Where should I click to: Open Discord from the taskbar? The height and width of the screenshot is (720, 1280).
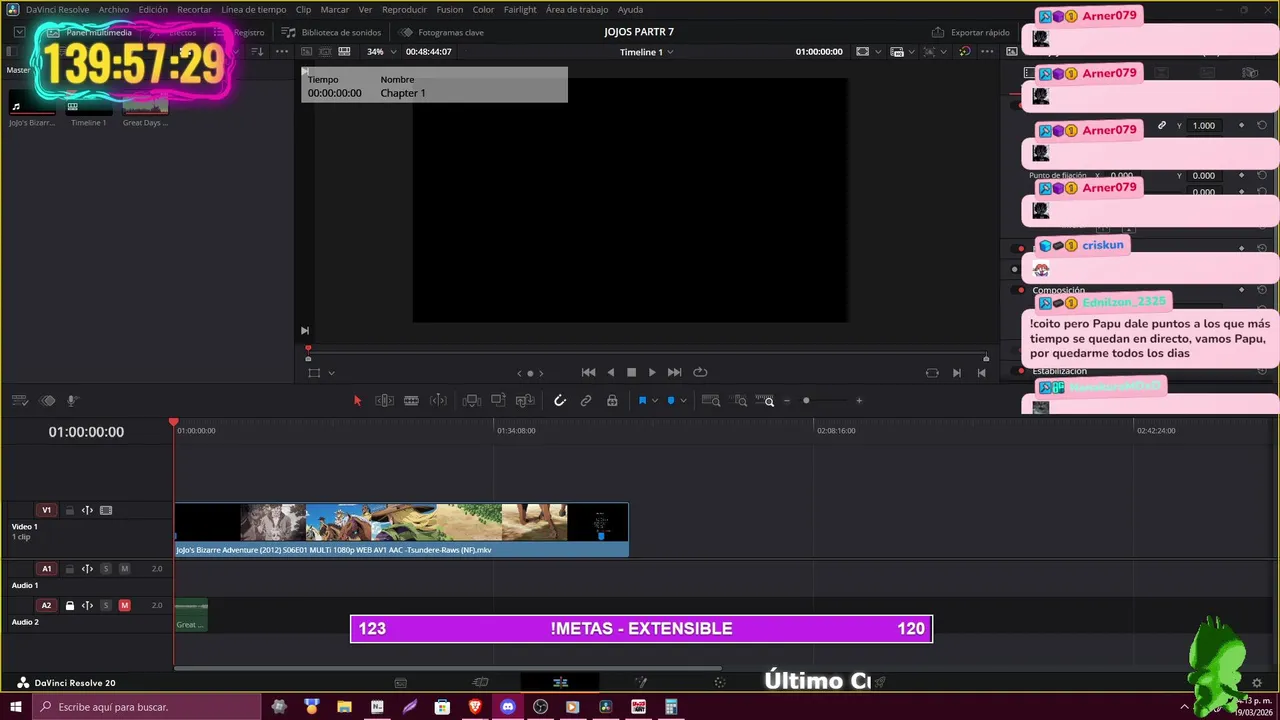[507, 707]
